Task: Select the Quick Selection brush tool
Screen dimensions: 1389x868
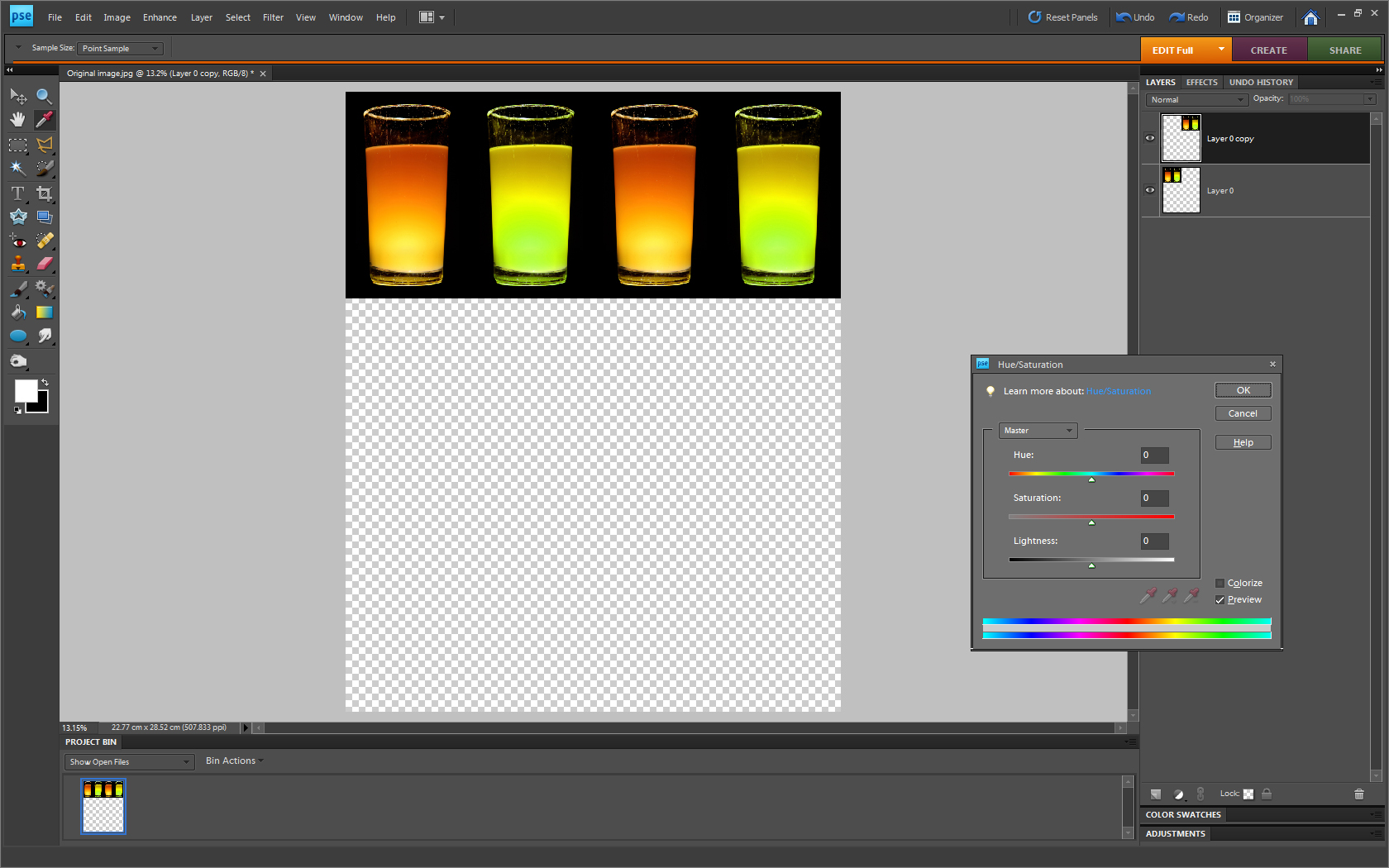Action: 45,168
